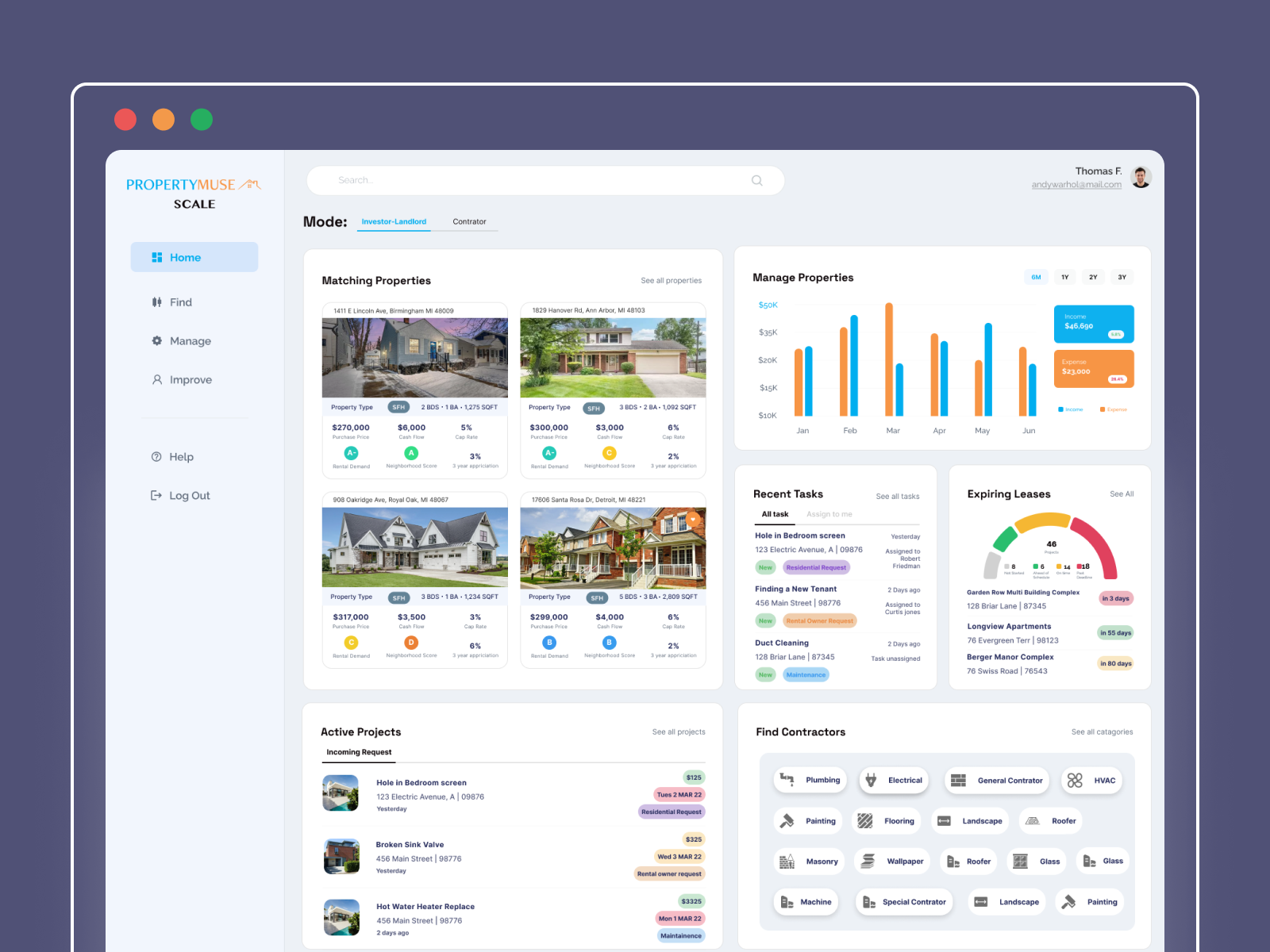The image size is (1270, 952).
Task: Click See all catagories link
Action: (x=1102, y=732)
